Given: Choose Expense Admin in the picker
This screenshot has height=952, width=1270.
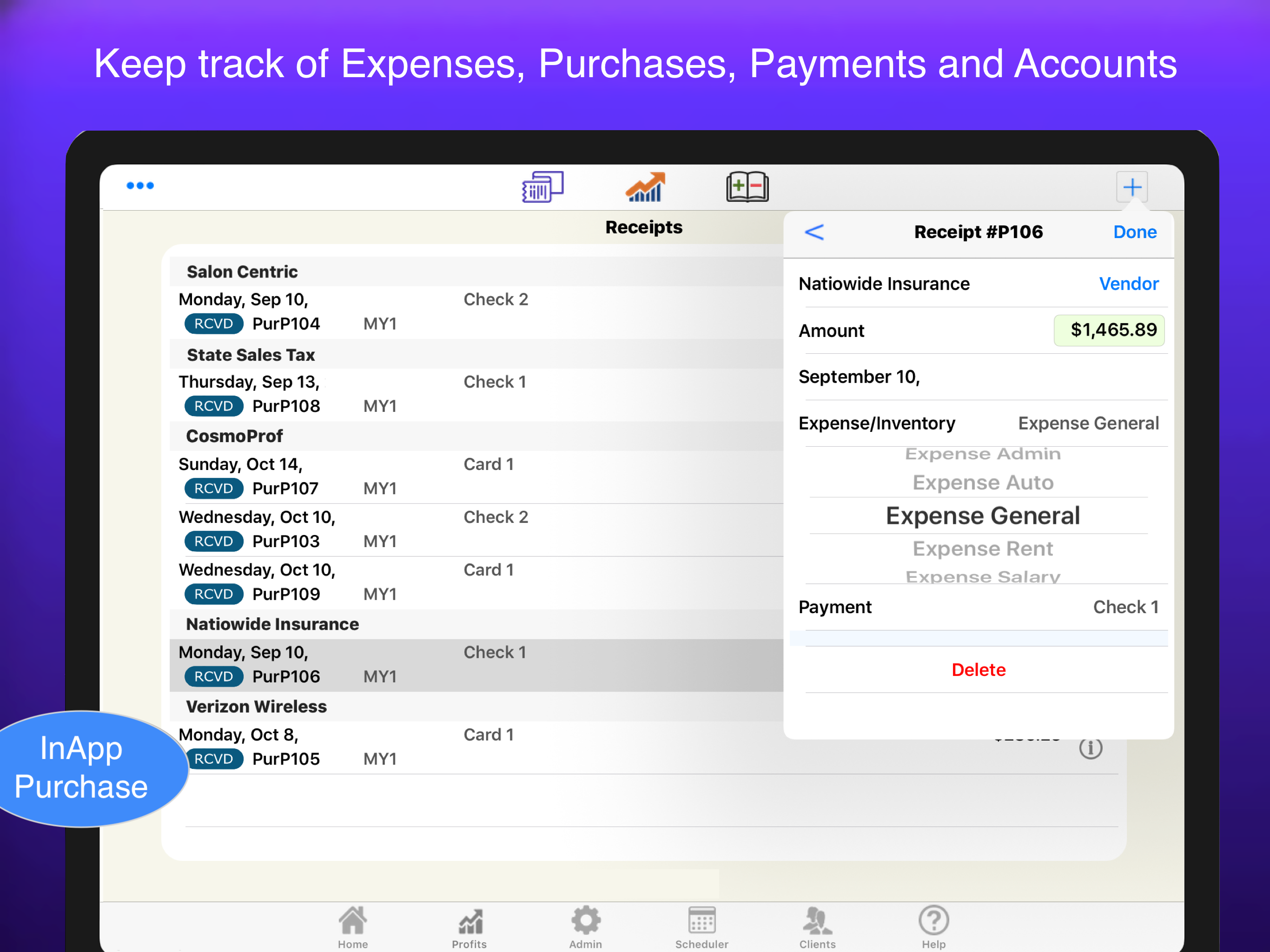Looking at the screenshot, I should coord(982,454).
